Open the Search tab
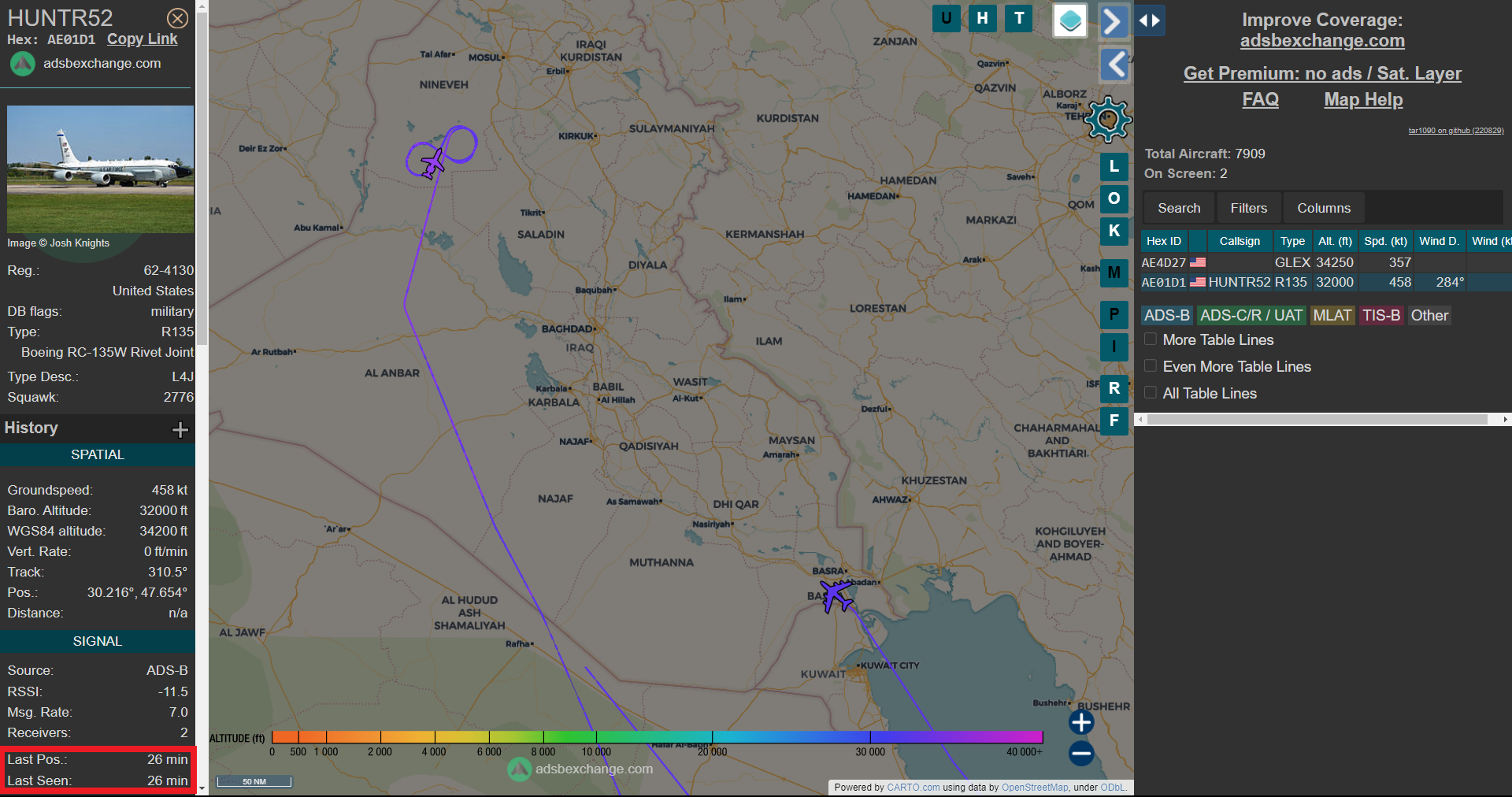The image size is (1512, 797). 1179,208
